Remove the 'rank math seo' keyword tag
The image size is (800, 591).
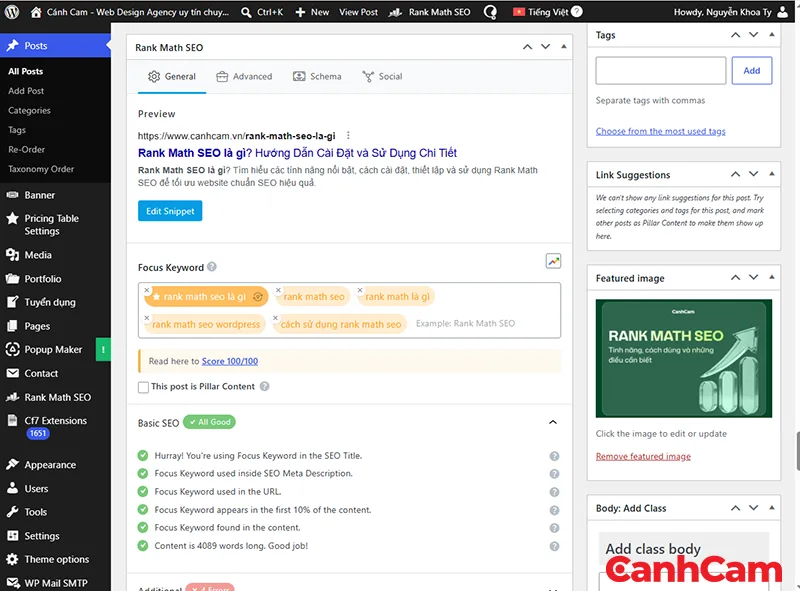(x=278, y=290)
